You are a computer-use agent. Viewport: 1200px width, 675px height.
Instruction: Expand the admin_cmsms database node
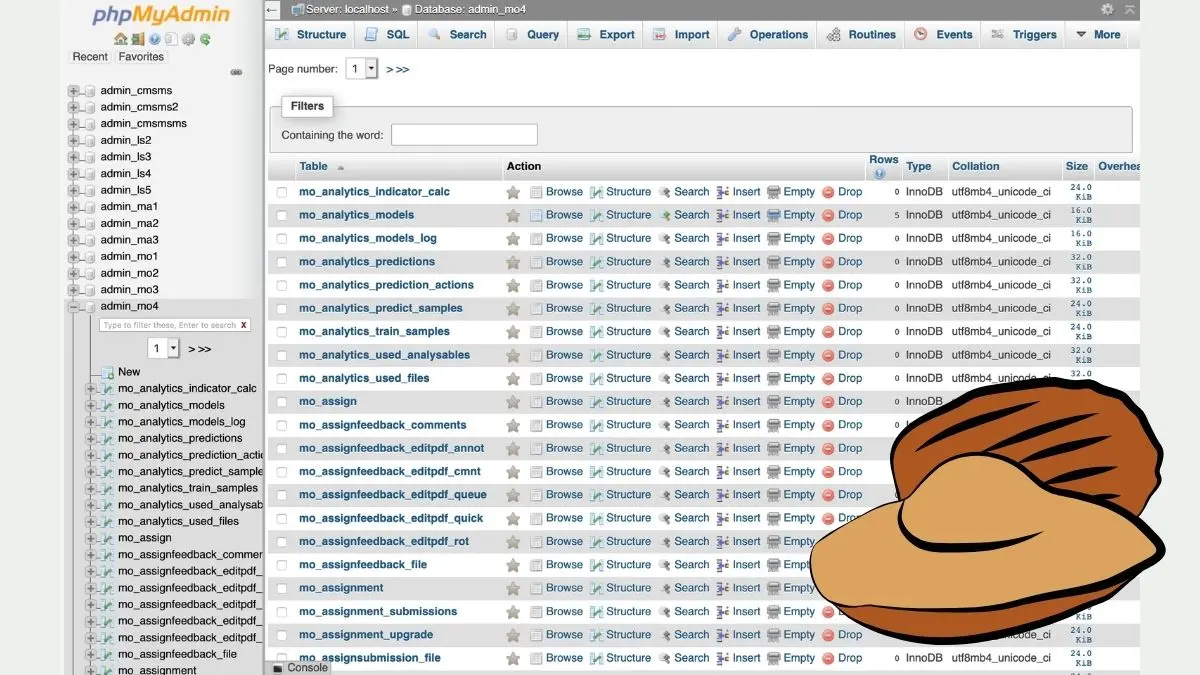[x=73, y=91]
